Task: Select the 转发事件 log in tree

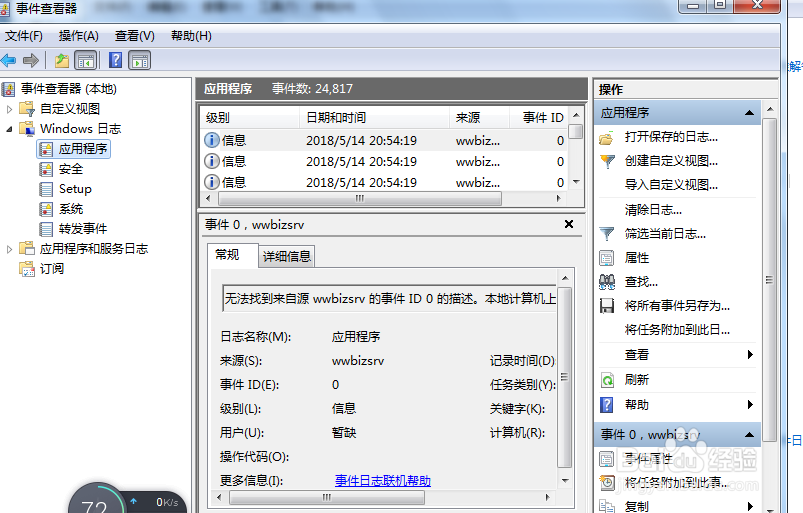Action: click(83, 229)
